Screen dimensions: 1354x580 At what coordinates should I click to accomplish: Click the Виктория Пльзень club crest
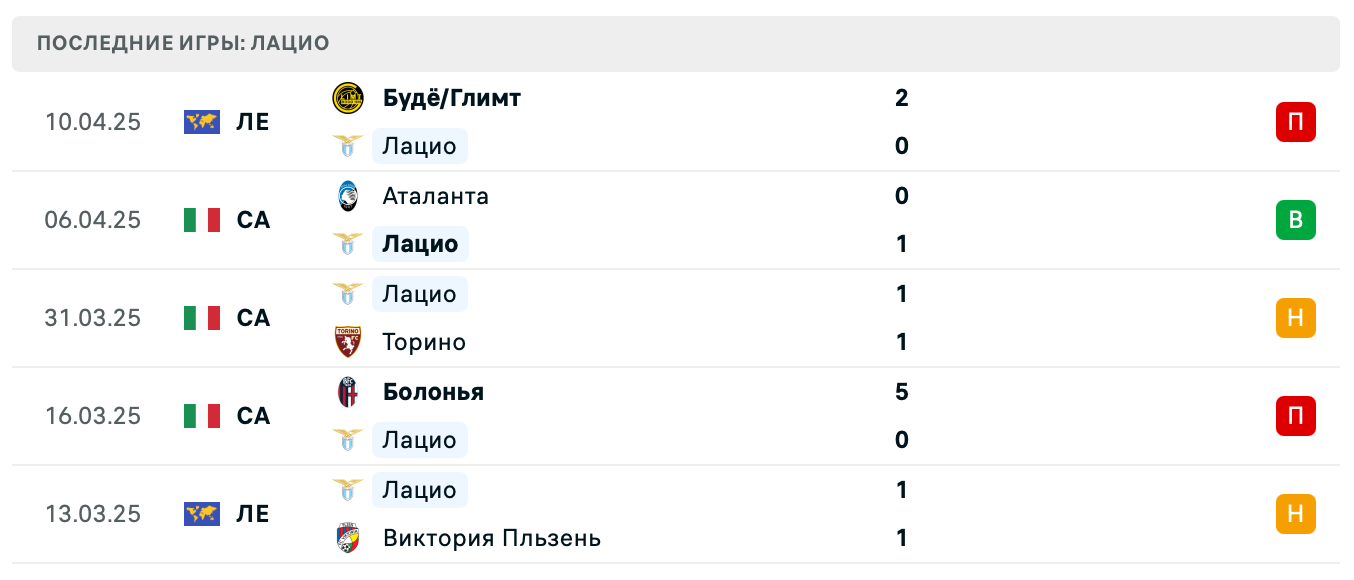(347, 537)
